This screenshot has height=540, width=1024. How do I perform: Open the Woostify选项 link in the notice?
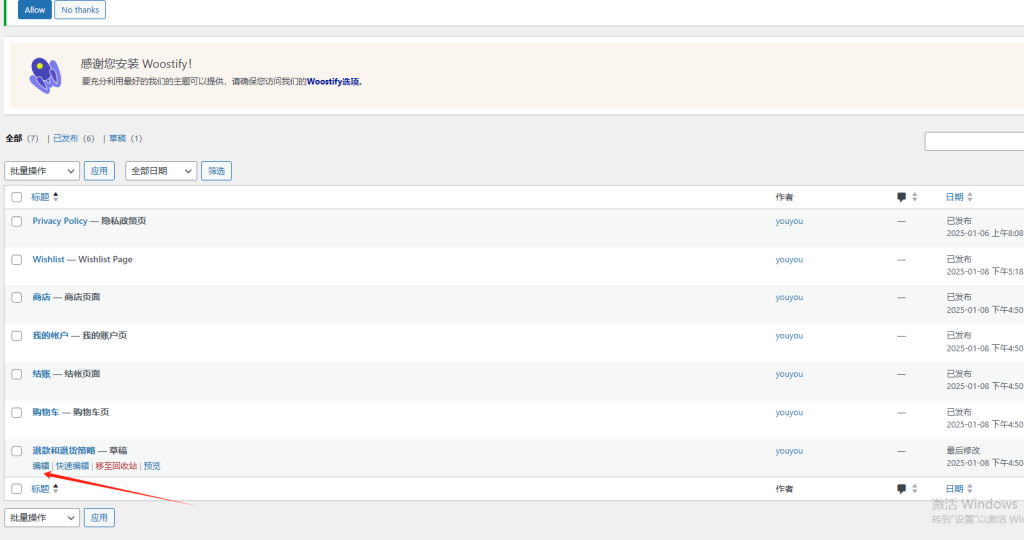(x=333, y=82)
